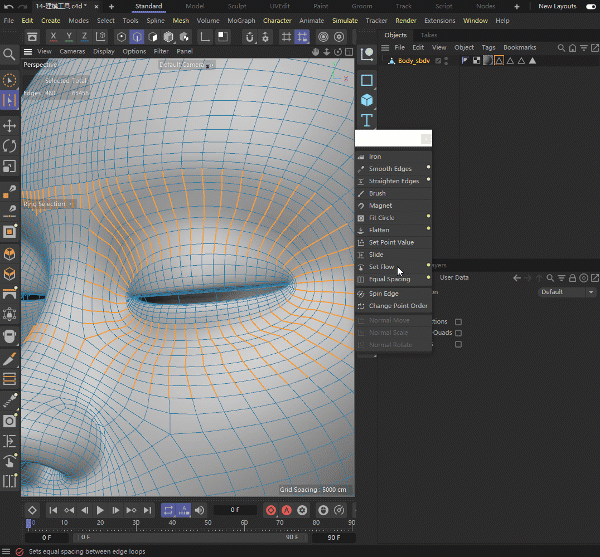Switch to Edges mode icon
The height and width of the screenshot is (557, 600).
tap(136, 37)
